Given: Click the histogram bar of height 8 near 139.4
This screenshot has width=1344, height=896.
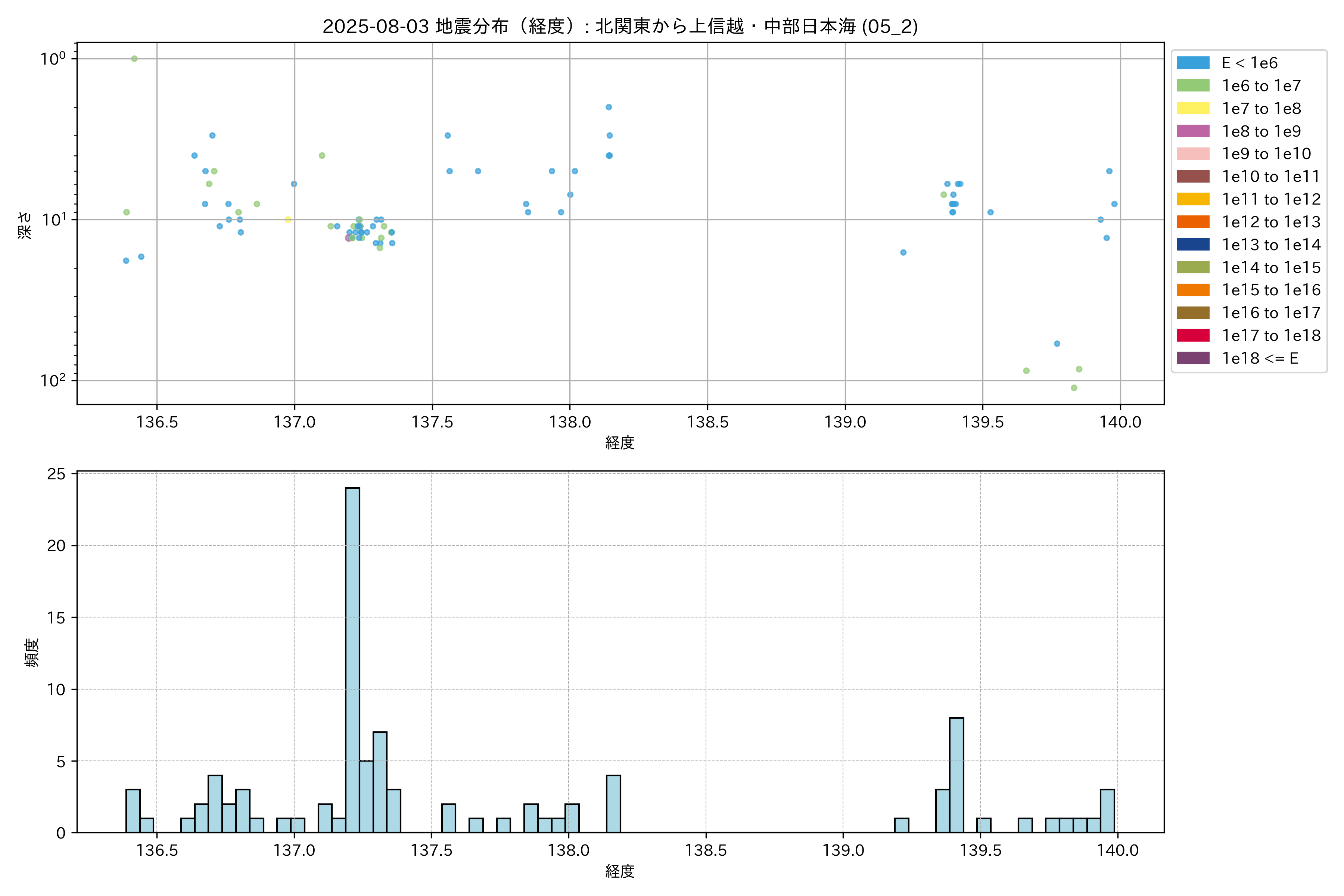Looking at the screenshot, I should click(x=956, y=775).
